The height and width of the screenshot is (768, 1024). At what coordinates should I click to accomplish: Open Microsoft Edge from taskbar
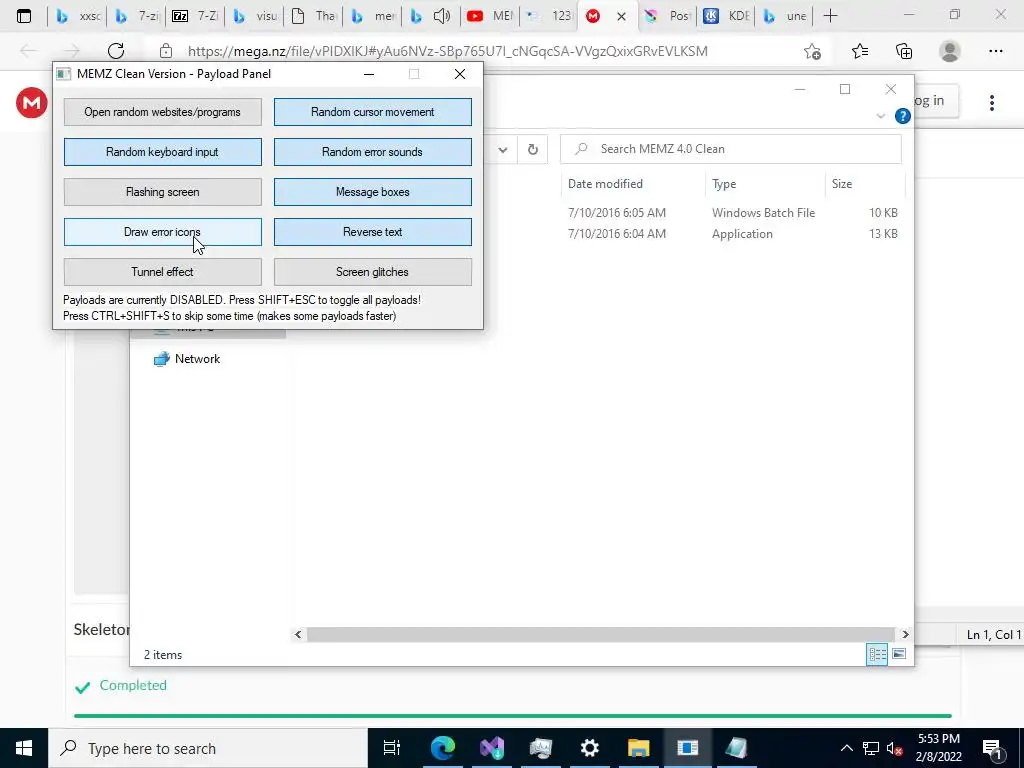tap(442, 748)
